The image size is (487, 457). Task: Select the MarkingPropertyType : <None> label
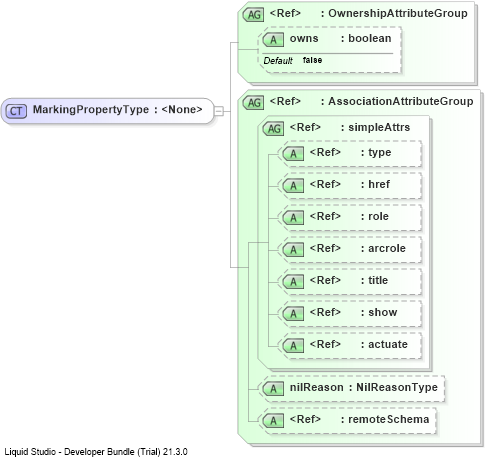coord(117,109)
